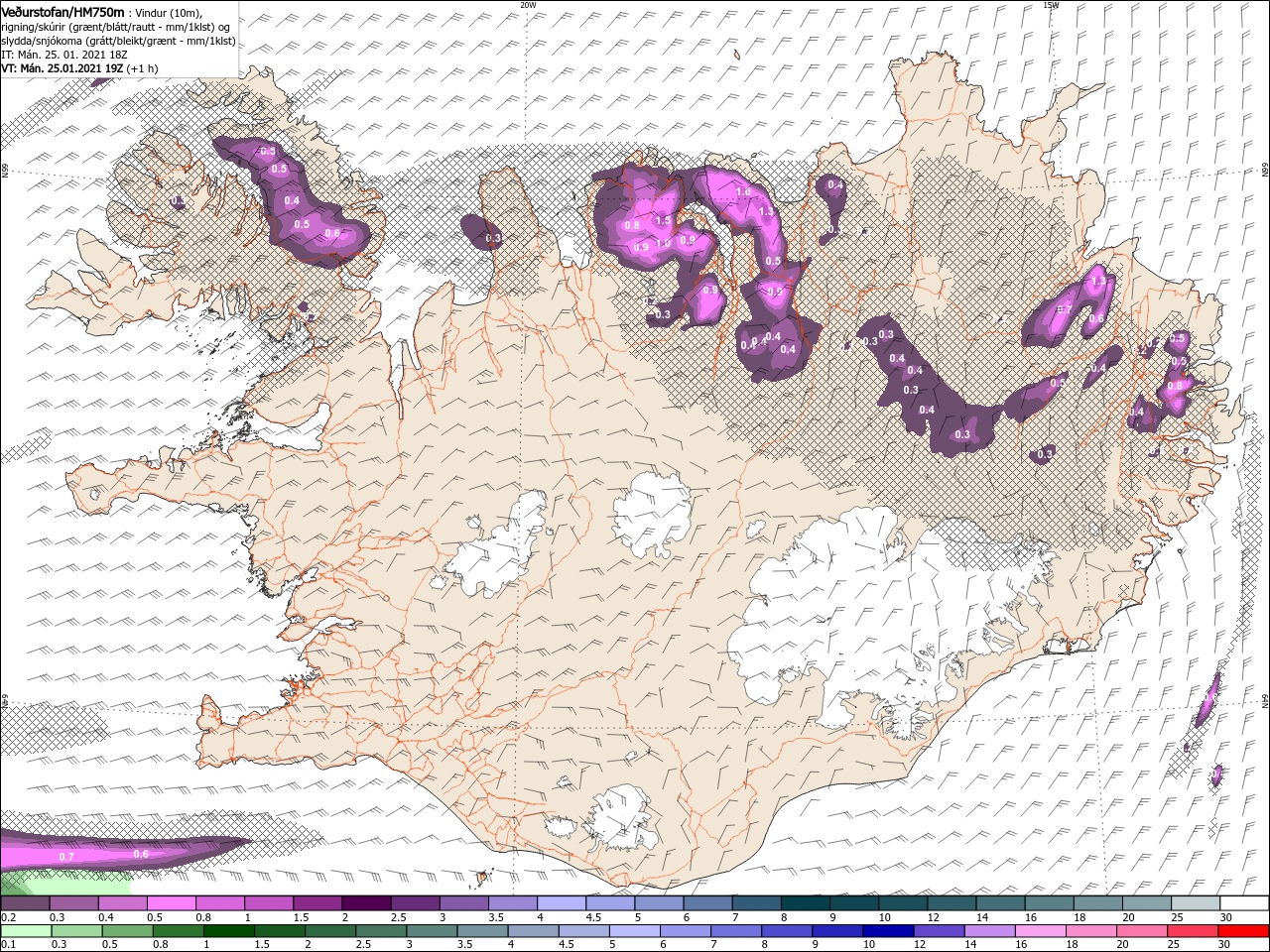This screenshot has width=1270, height=952.
Task: Pick the lower legend swatch labeled 25
Action: point(1192,931)
